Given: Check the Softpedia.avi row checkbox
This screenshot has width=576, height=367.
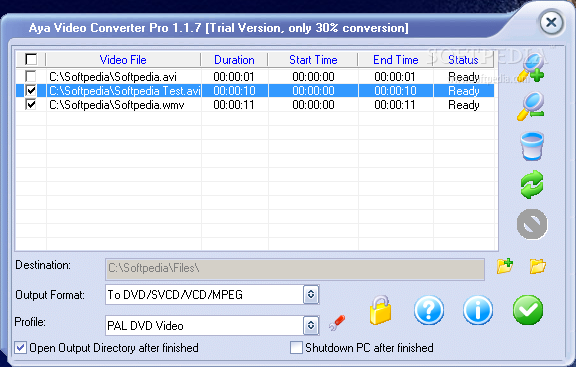Looking at the screenshot, I should [x=31, y=76].
